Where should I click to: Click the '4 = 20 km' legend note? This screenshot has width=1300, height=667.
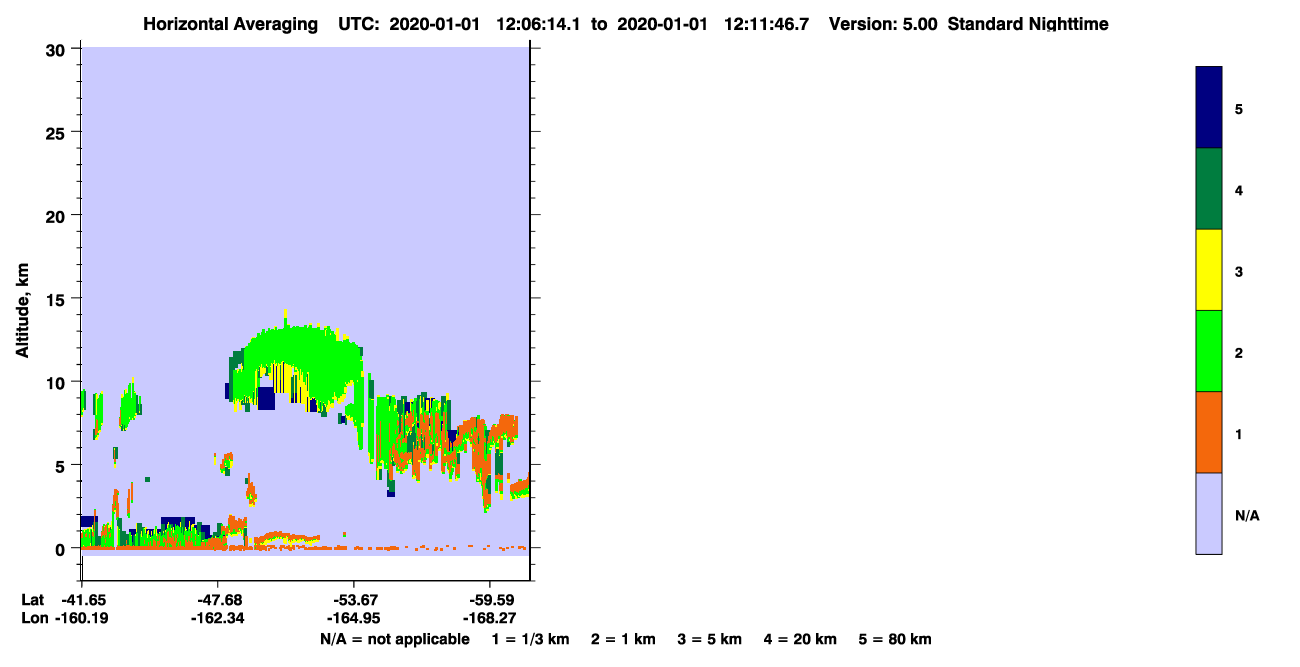pos(800,640)
